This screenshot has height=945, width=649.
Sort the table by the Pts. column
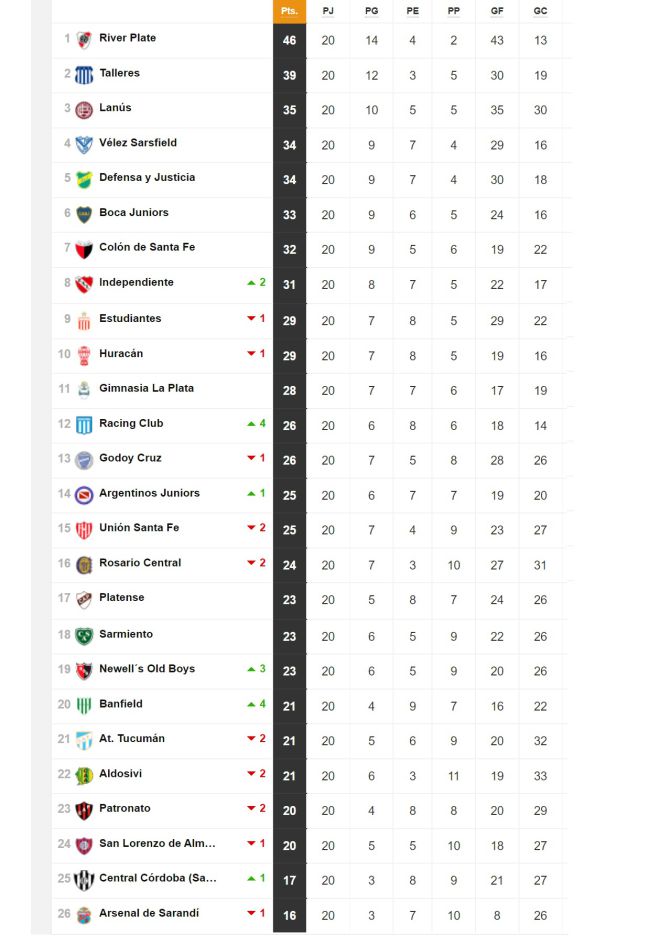point(289,11)
